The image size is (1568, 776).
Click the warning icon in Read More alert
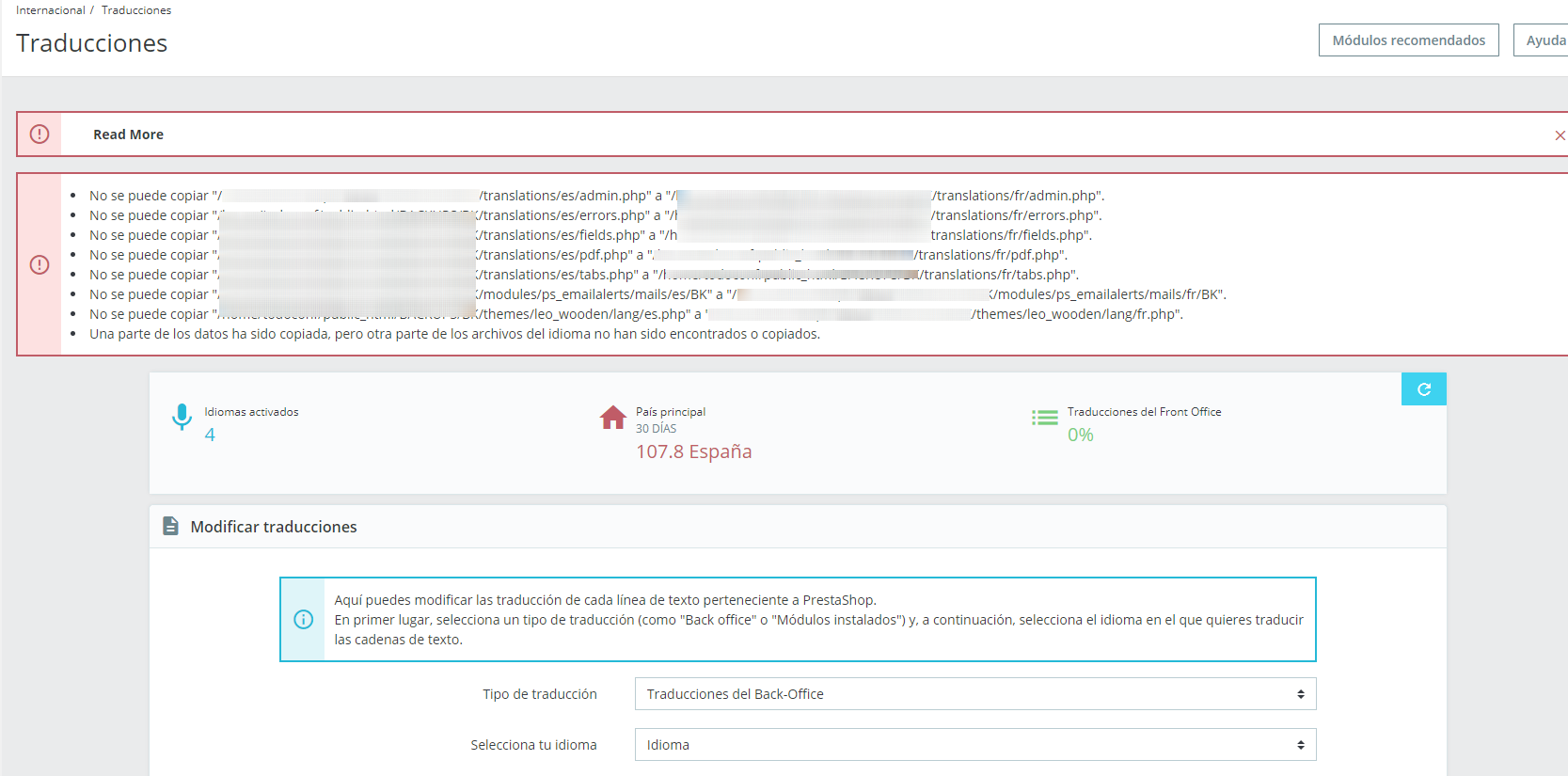coord(40,135)
